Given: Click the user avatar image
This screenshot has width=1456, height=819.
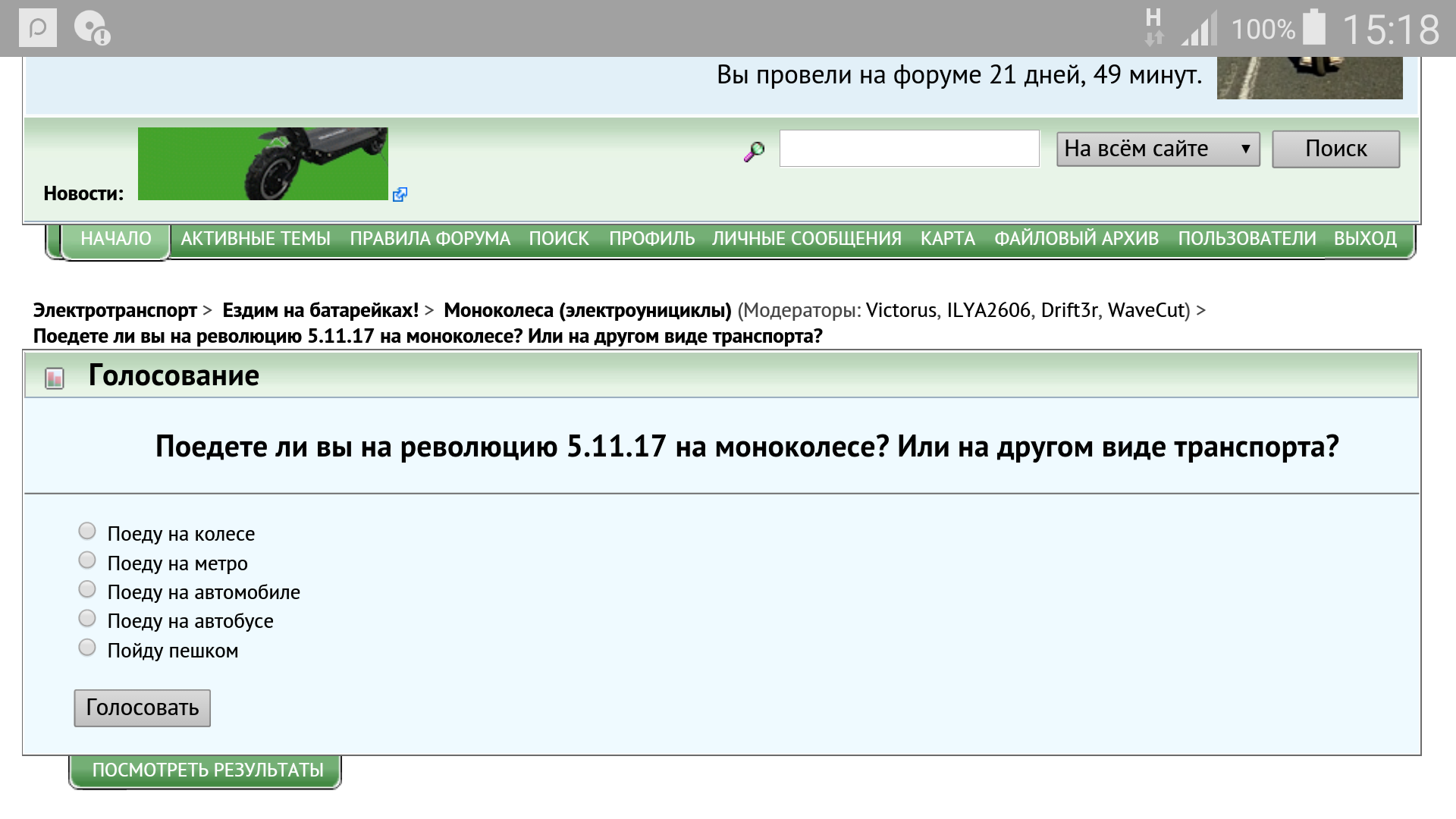Looking at the screenshot, I should (x=1309, y=77).
